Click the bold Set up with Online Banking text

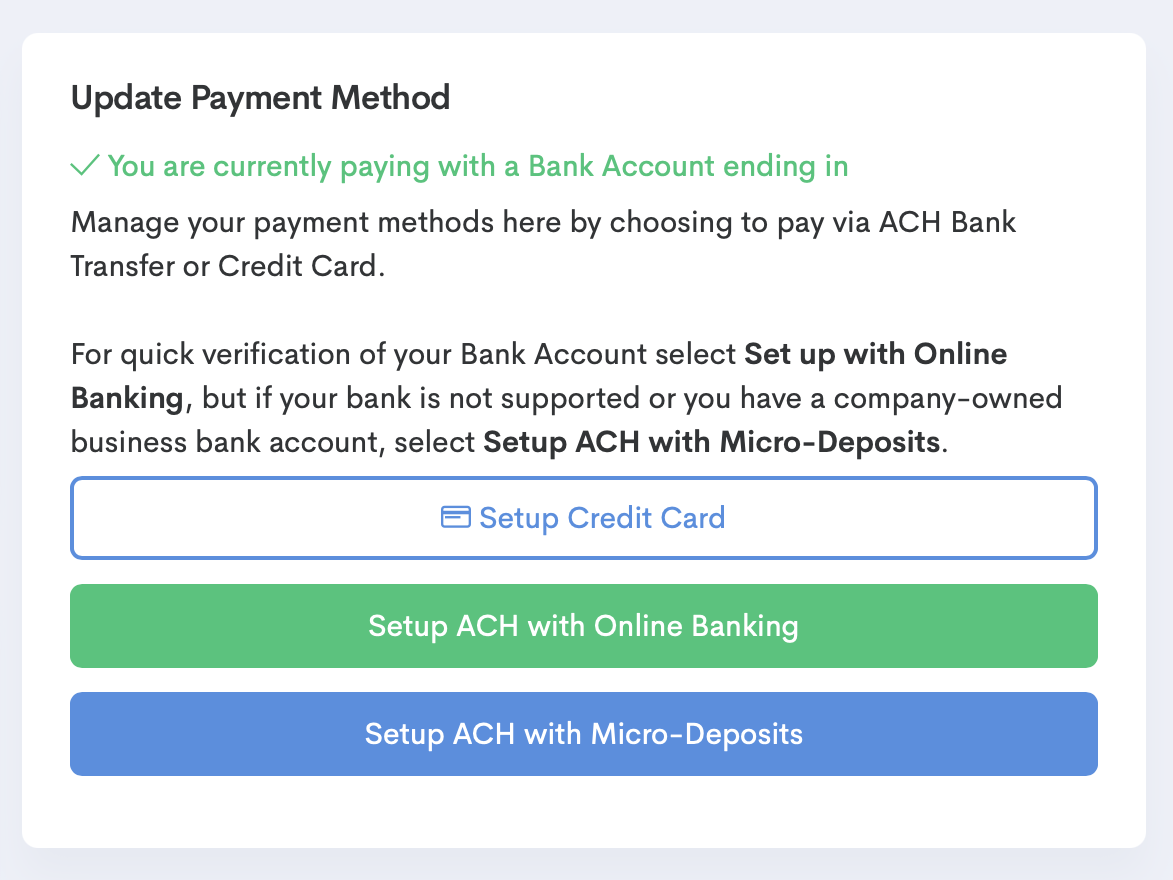[x=874, y=354]
